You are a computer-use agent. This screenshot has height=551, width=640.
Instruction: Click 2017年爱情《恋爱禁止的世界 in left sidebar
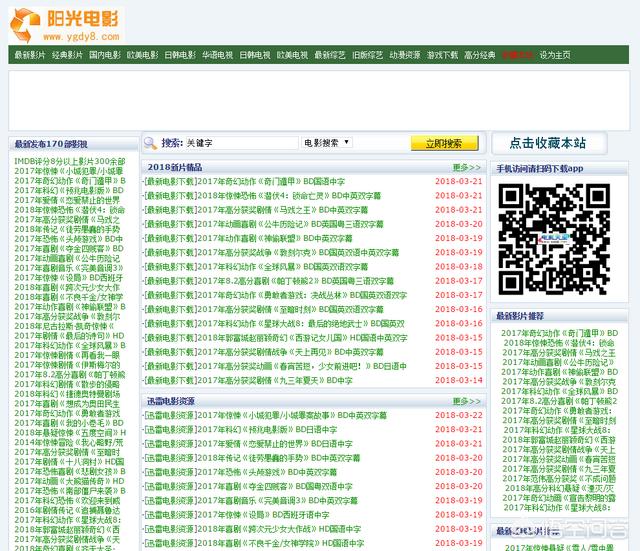tap(67, 200)
